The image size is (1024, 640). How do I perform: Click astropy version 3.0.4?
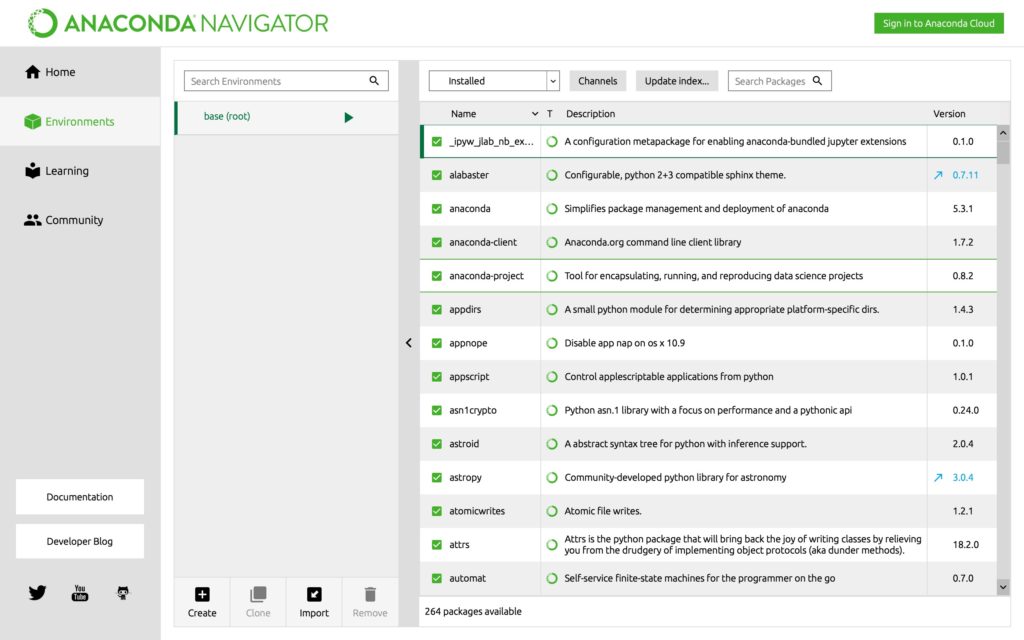coord(963,477)
